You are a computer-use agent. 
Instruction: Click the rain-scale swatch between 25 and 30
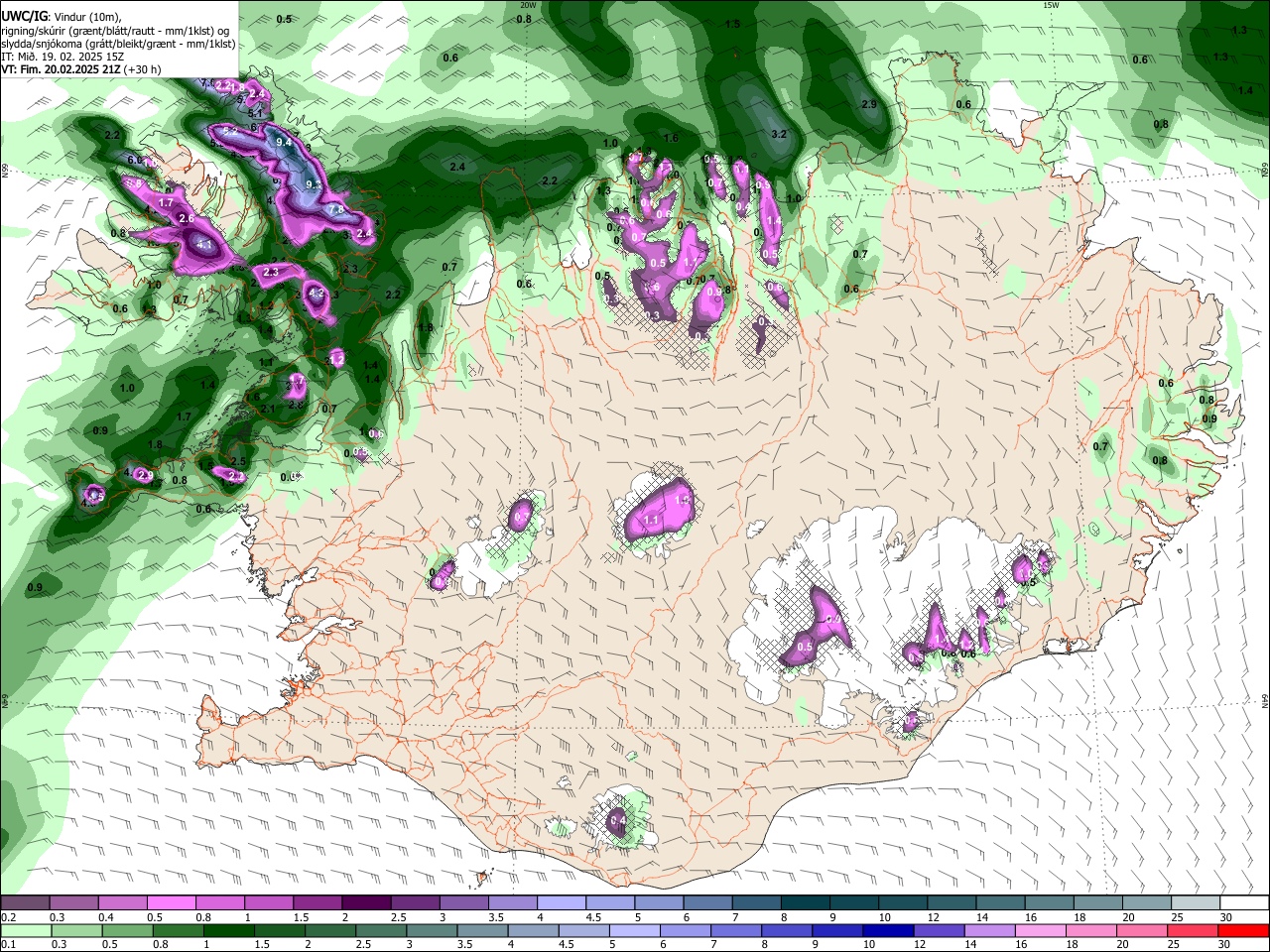click(x=1192, y=930)
